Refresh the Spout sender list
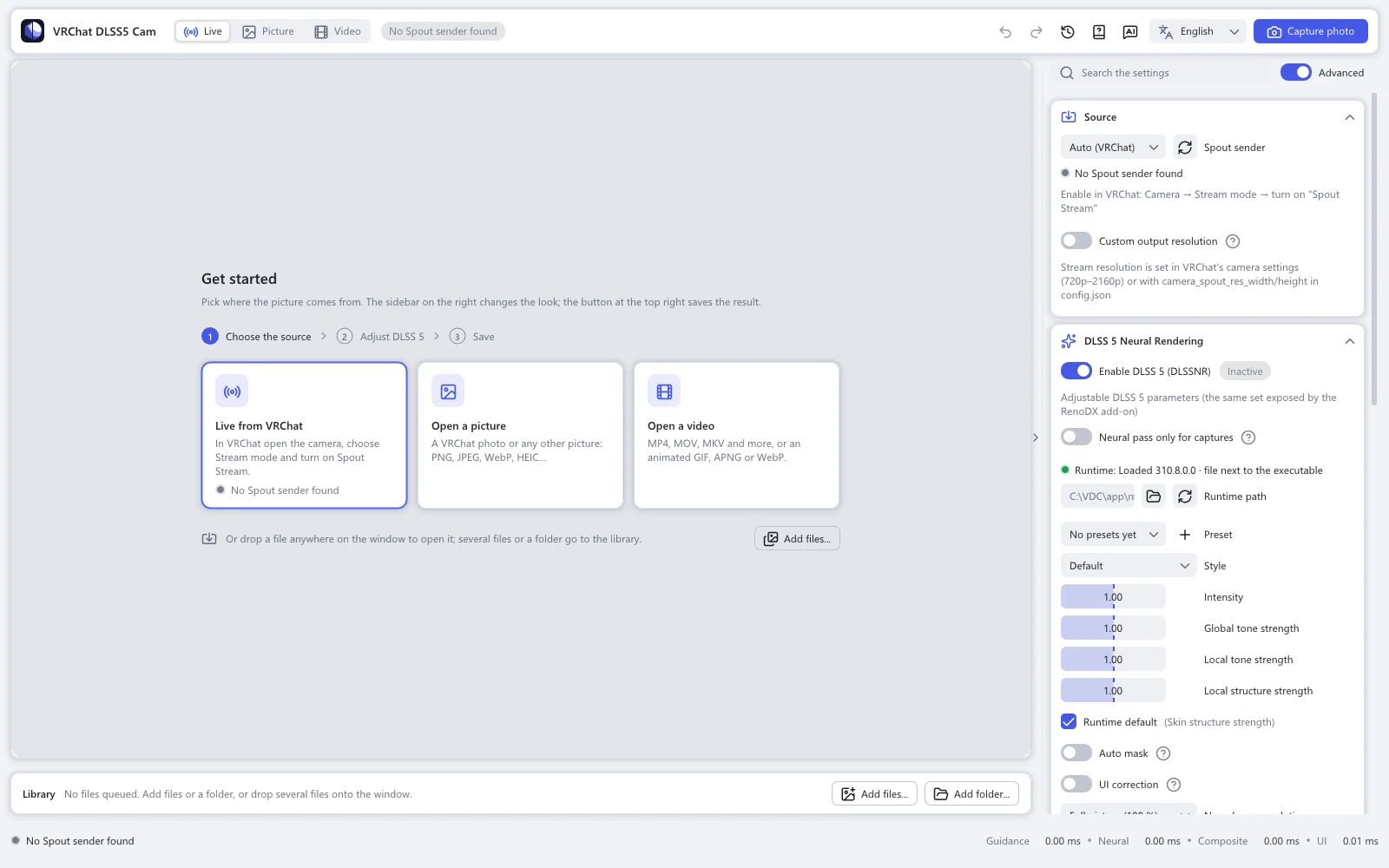This screenshot has width=1389, height=868. pos(1185,148)
